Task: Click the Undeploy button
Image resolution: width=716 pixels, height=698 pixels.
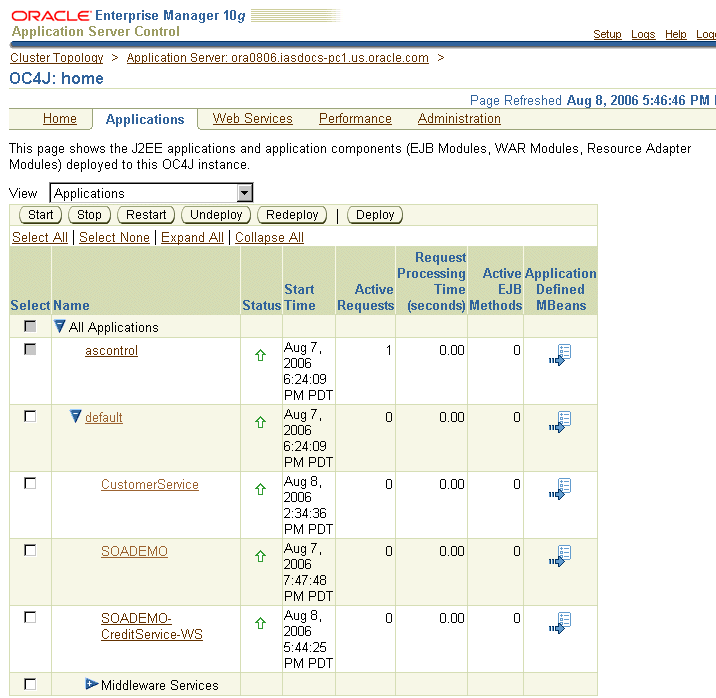Action: [216, 215]
